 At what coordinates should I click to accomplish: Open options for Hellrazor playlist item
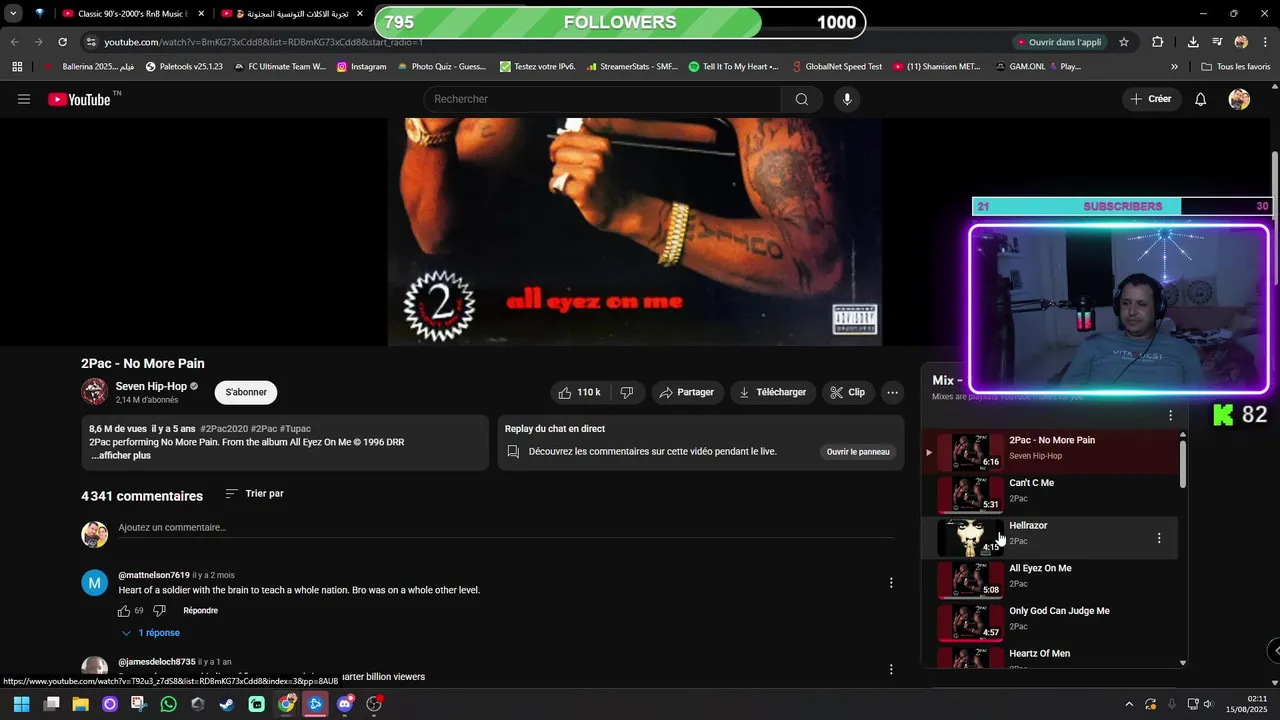tap(1159, 538)
